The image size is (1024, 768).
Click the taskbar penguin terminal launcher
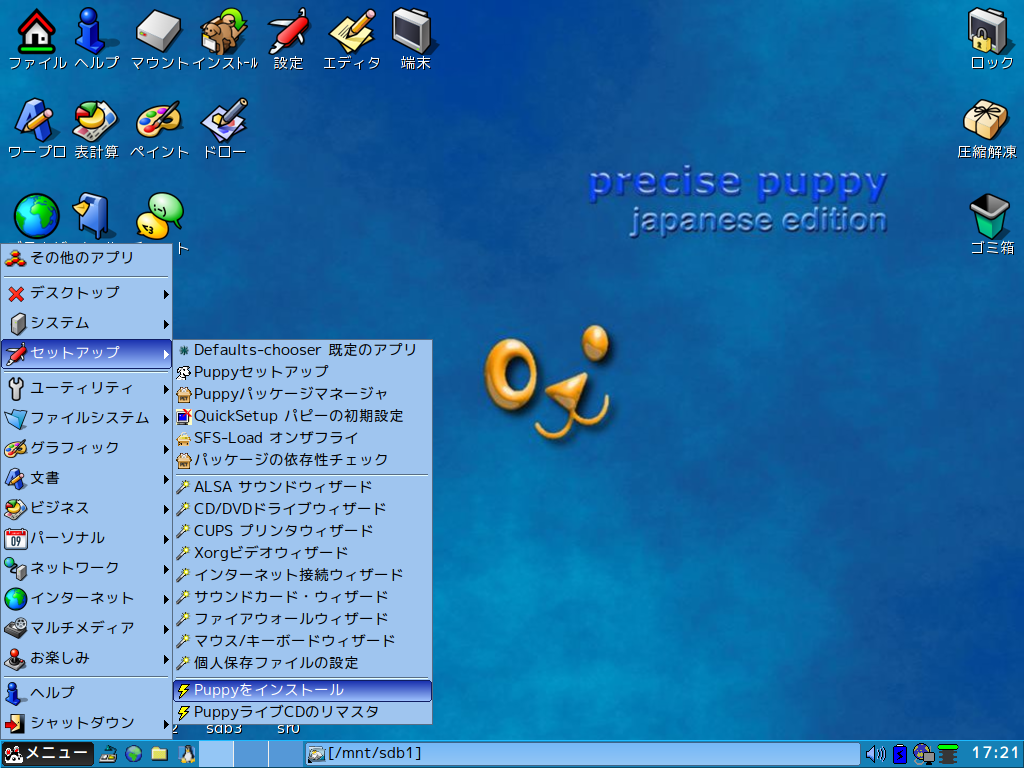[x=187, y=754]
